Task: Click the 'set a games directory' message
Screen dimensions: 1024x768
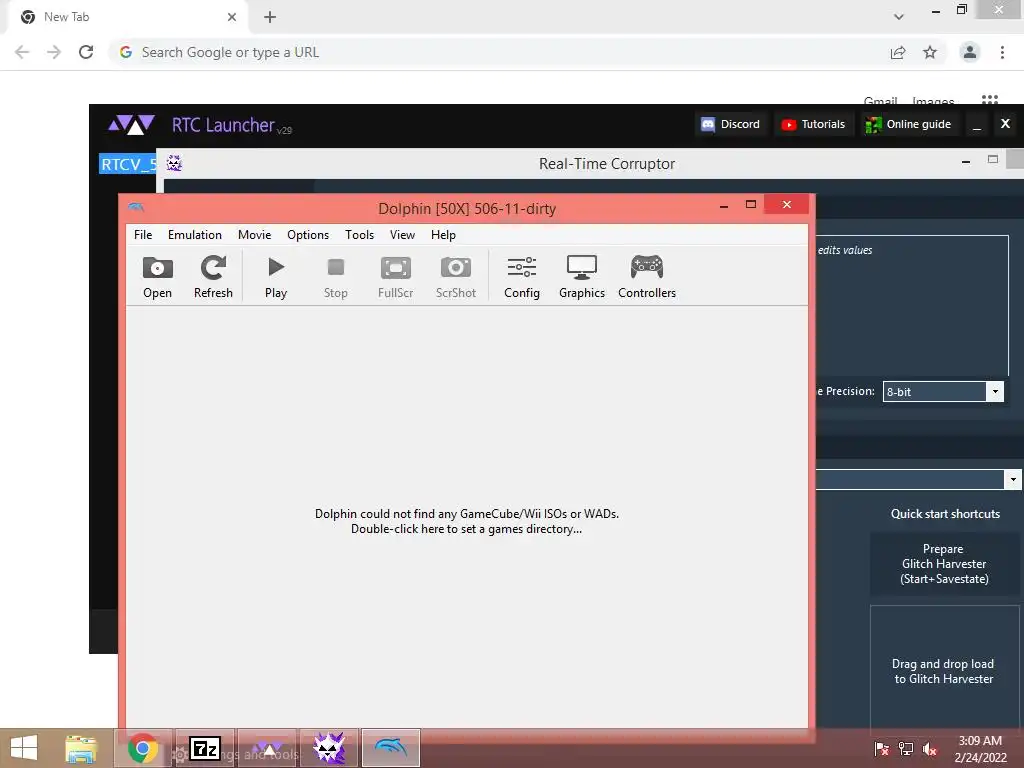Action: 466,521
